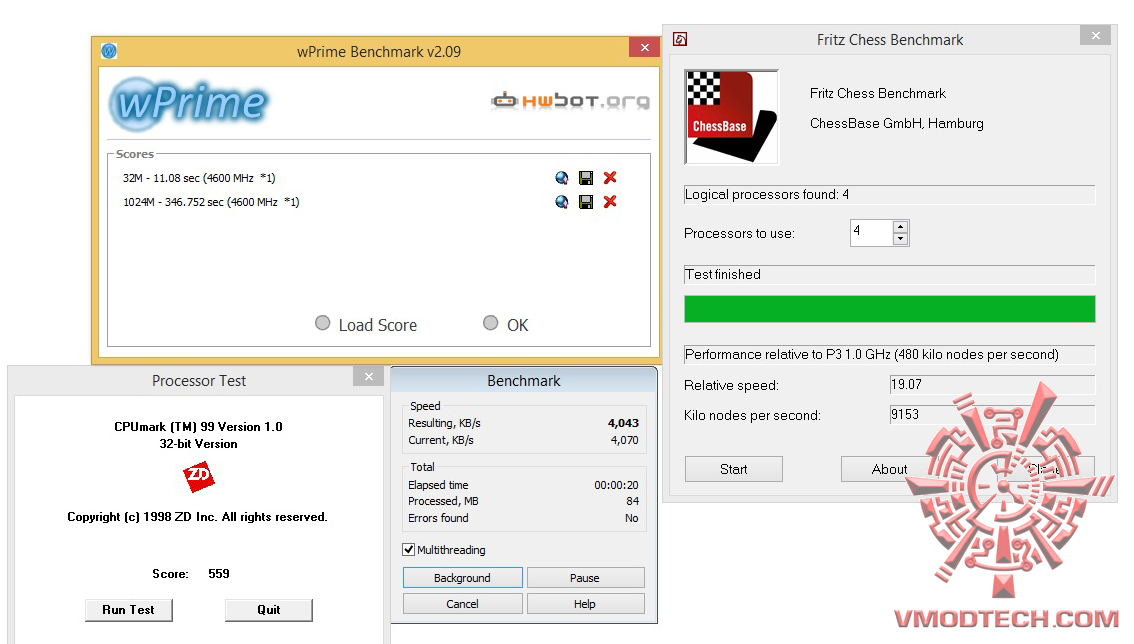
Task: Click the Resulting KB/s value 4,043
Action: [623, 423]
